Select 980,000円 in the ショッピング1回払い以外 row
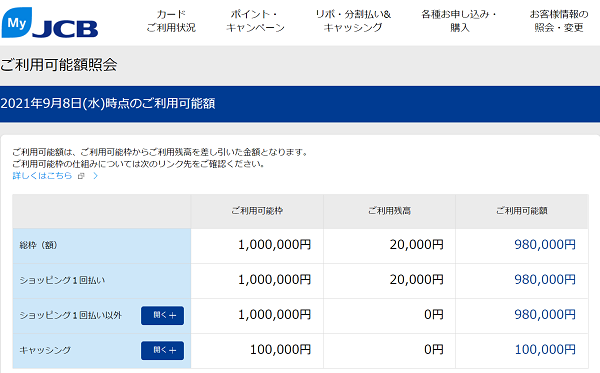The width and height of the screenshot is (600, 373). coord(545,314)
